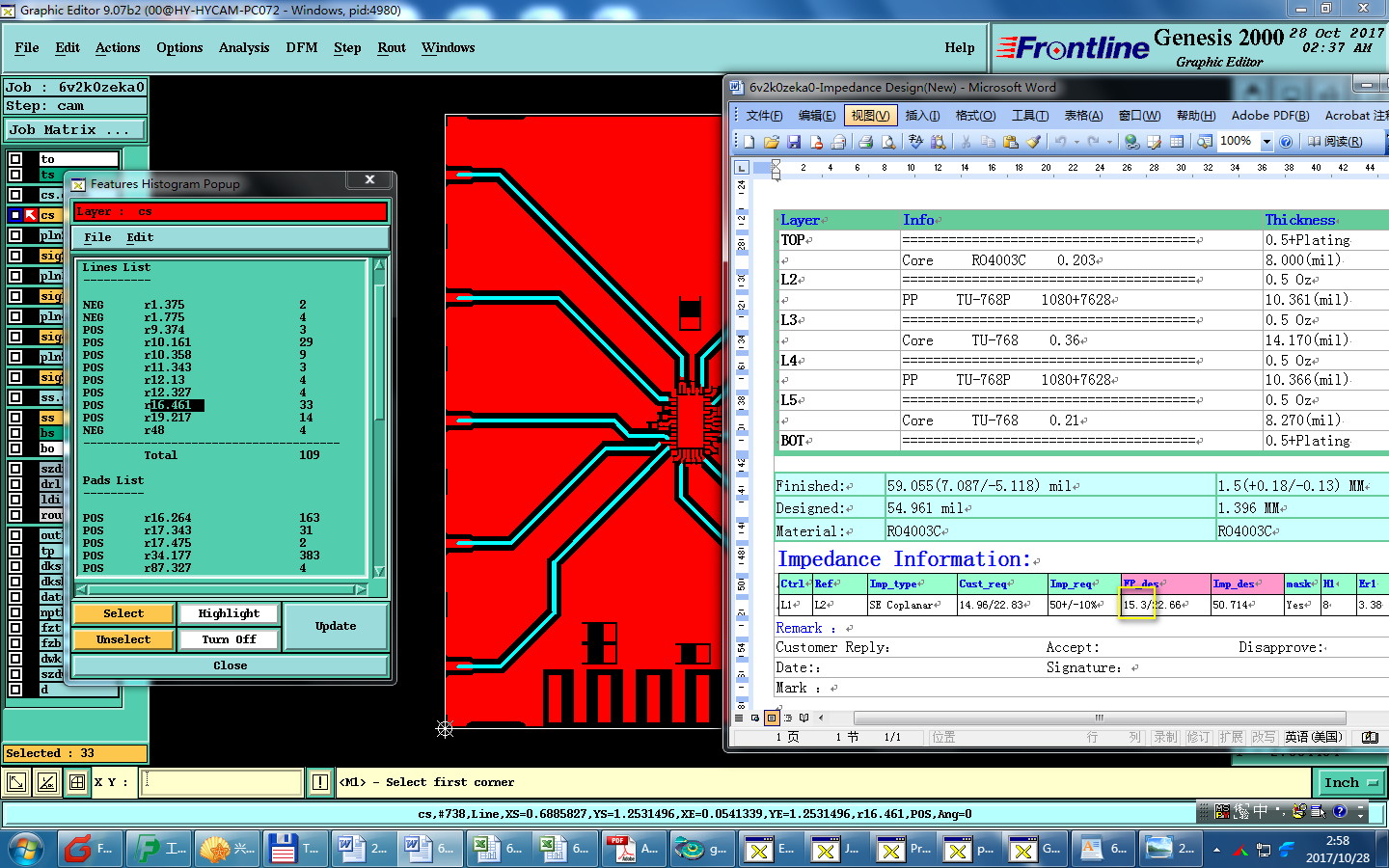1389x868 pixels.
Task: Toggle the blue checkbox for layer 'cs'
Action: (15, 215)
